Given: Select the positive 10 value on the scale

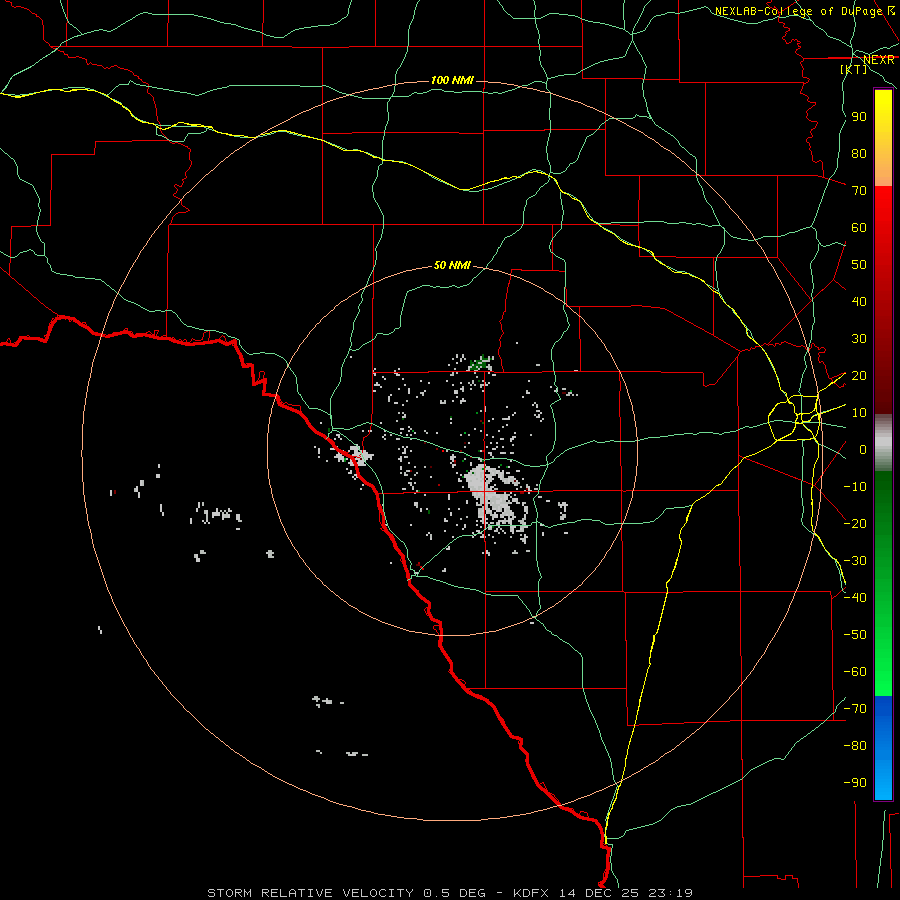Looking at the screenshot, I should [x=859, y=413].
